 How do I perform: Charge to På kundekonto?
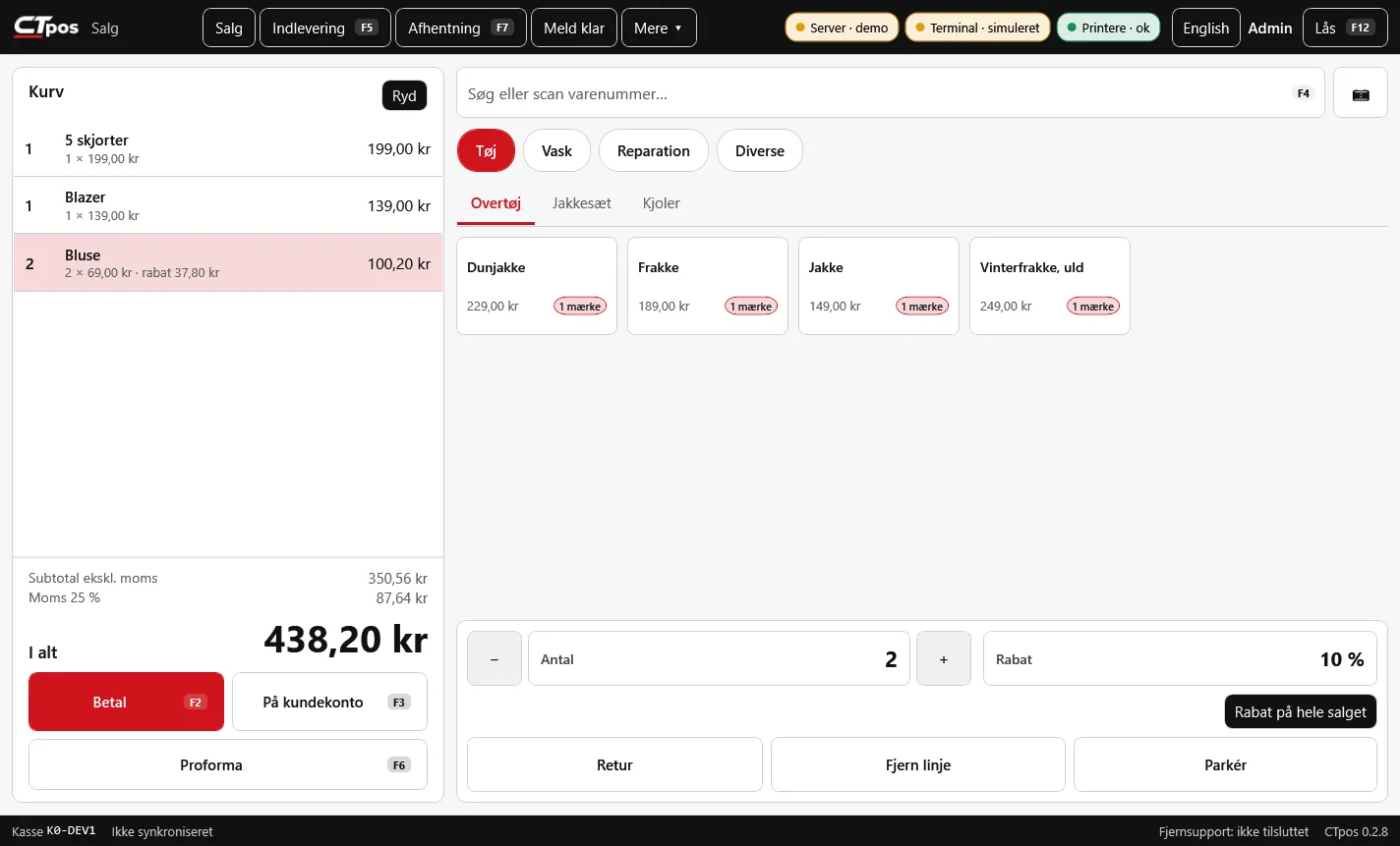coord(329,702)
